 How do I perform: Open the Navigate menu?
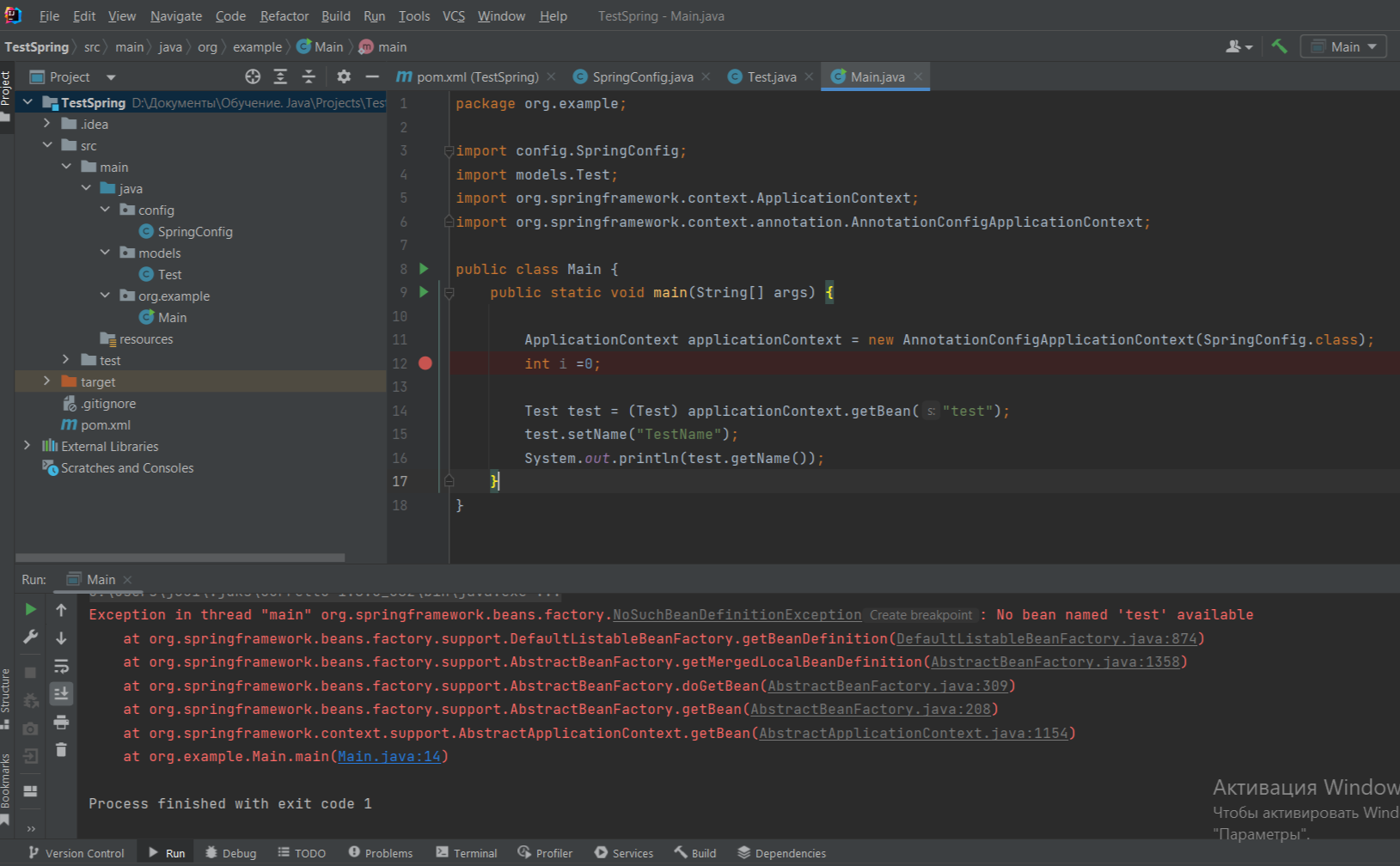176,16
